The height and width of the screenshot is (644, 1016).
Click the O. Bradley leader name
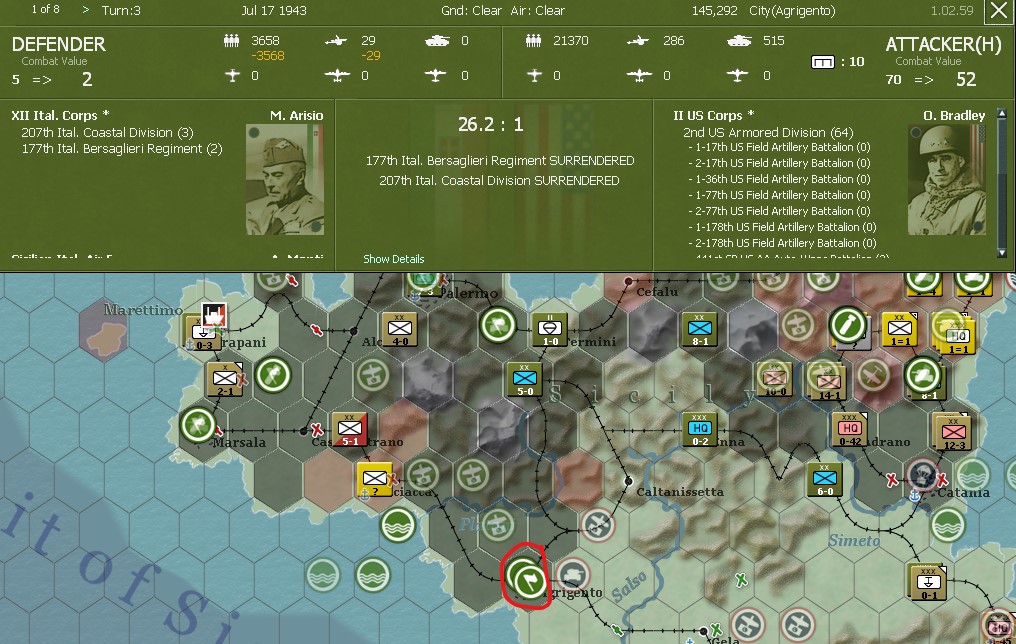954,115
